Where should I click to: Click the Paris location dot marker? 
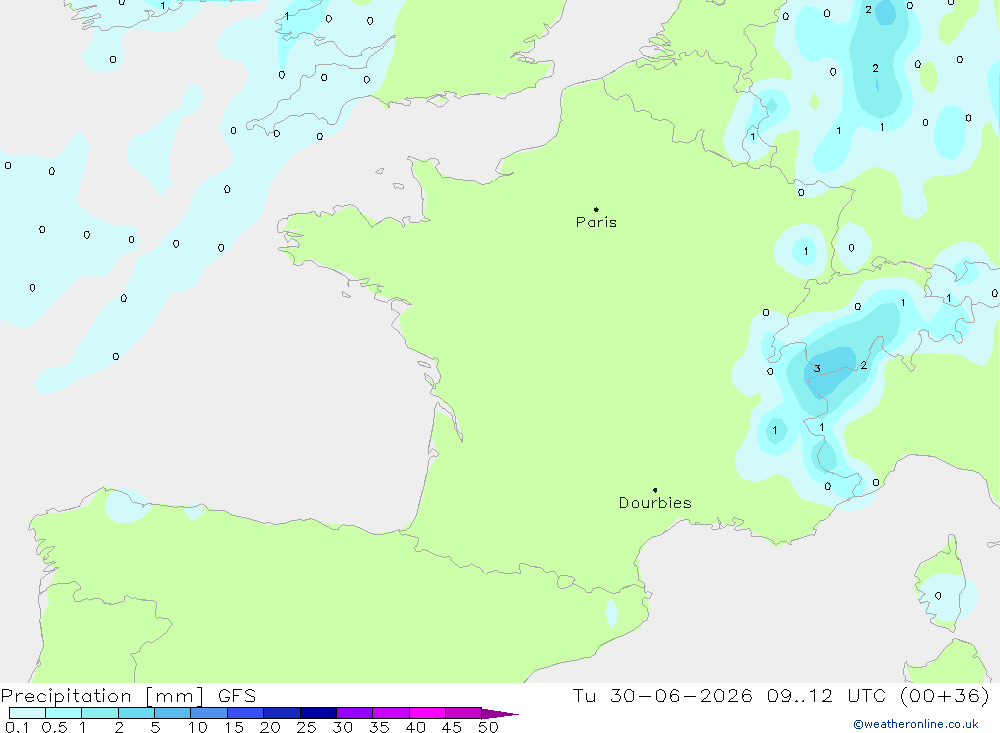point(596,209)
